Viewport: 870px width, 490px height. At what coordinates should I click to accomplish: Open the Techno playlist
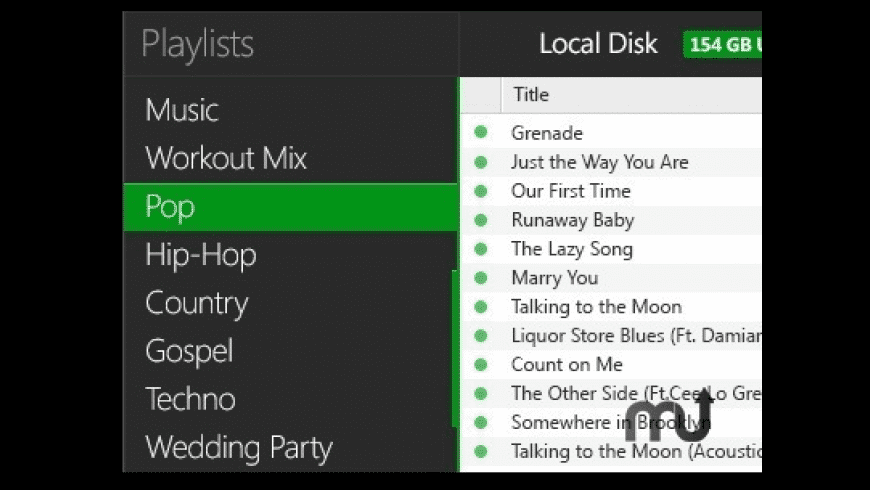(190, 399)
